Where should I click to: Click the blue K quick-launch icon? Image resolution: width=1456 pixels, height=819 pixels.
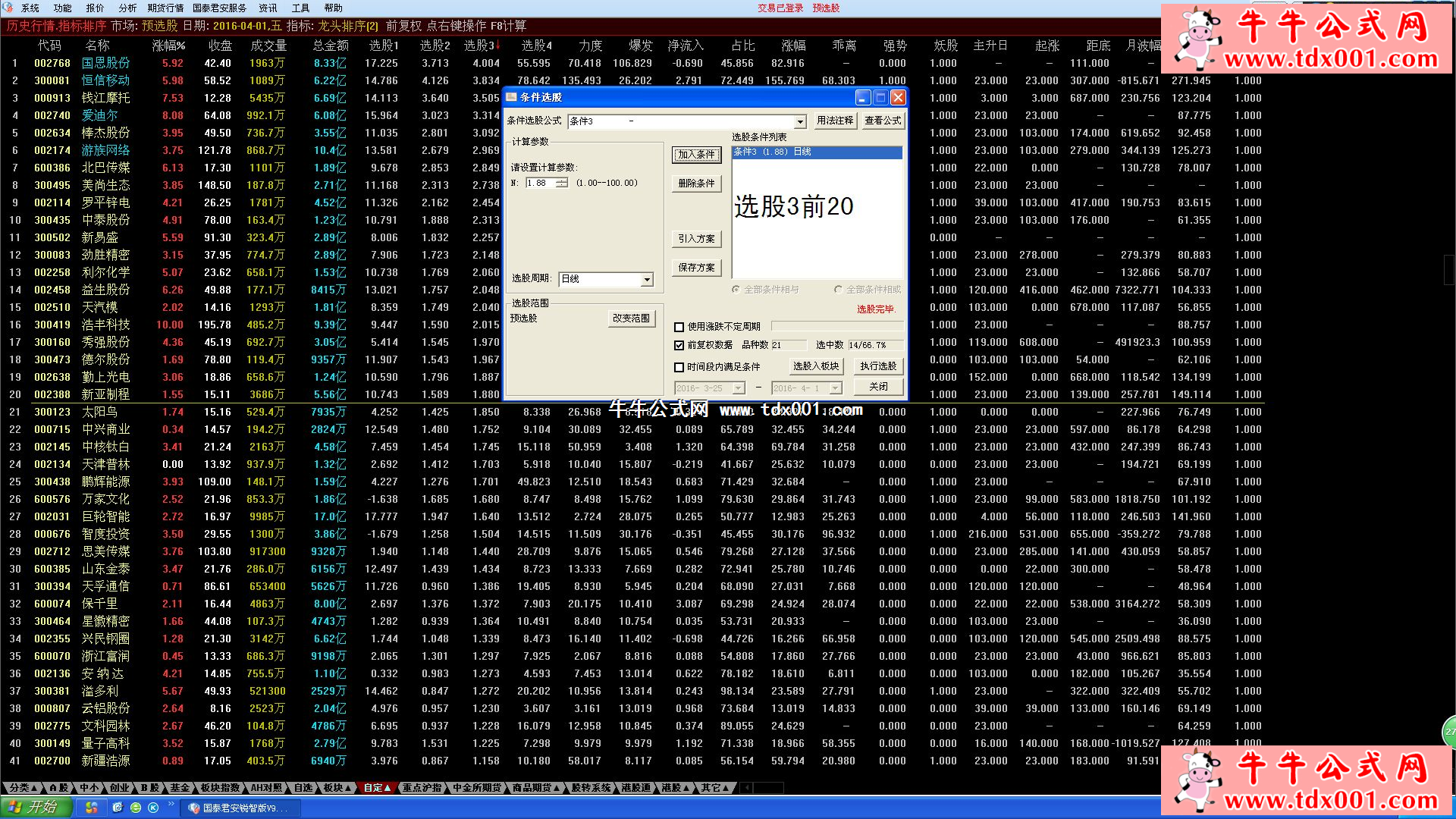[153, 808]
